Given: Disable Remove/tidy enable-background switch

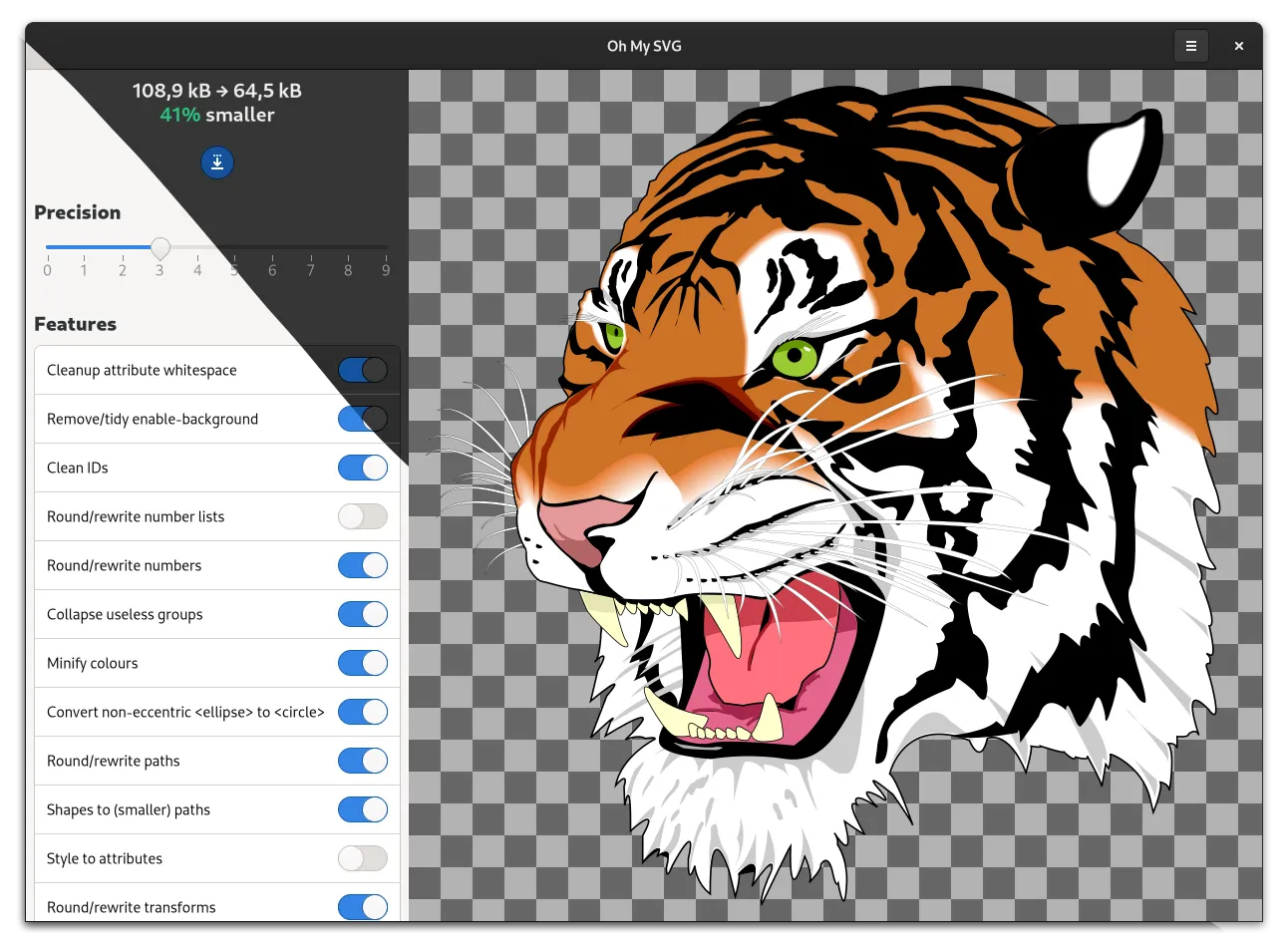Looking at the screenshot, I should [363, 419].
